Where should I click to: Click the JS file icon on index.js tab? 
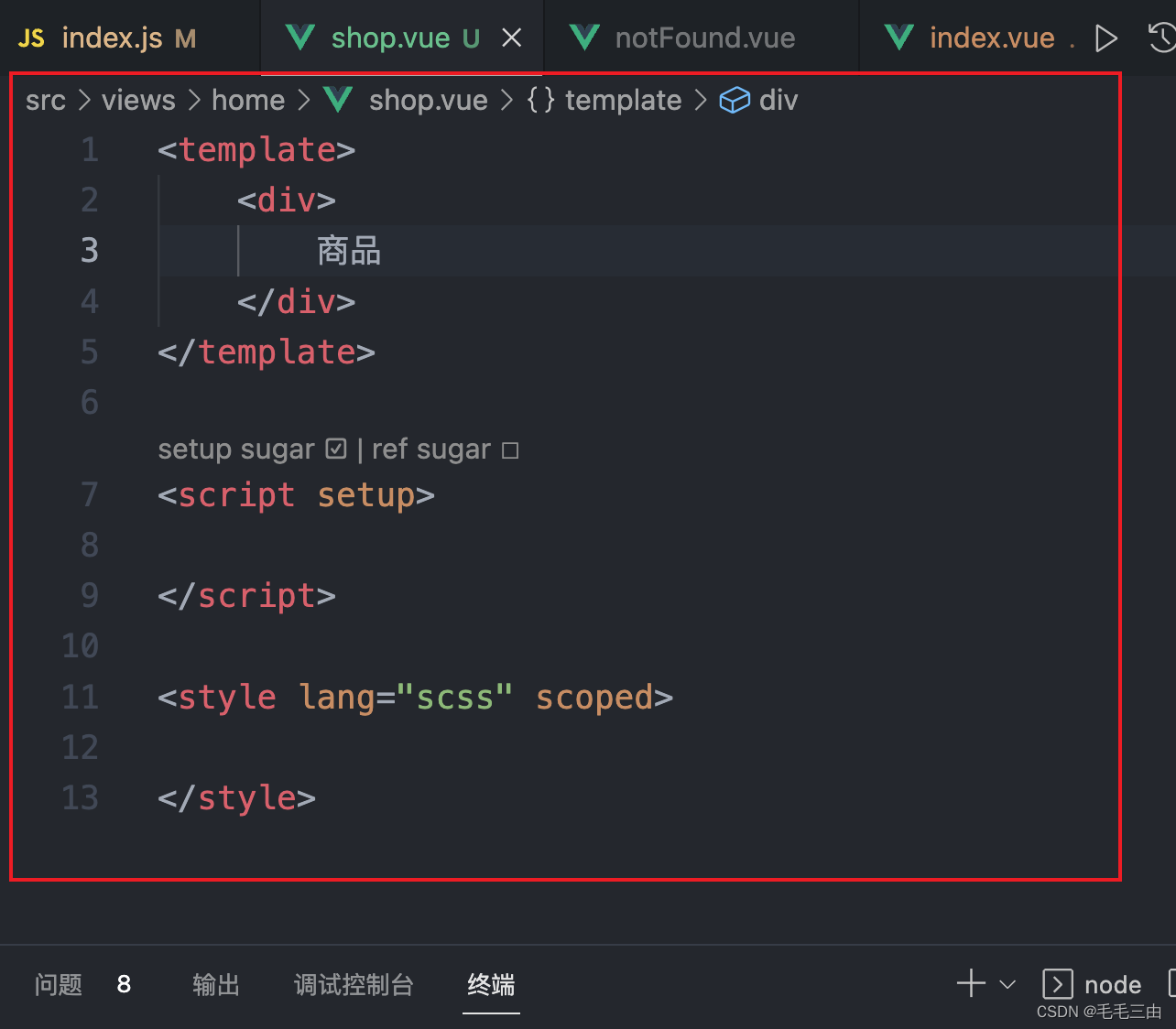point(31,38)
